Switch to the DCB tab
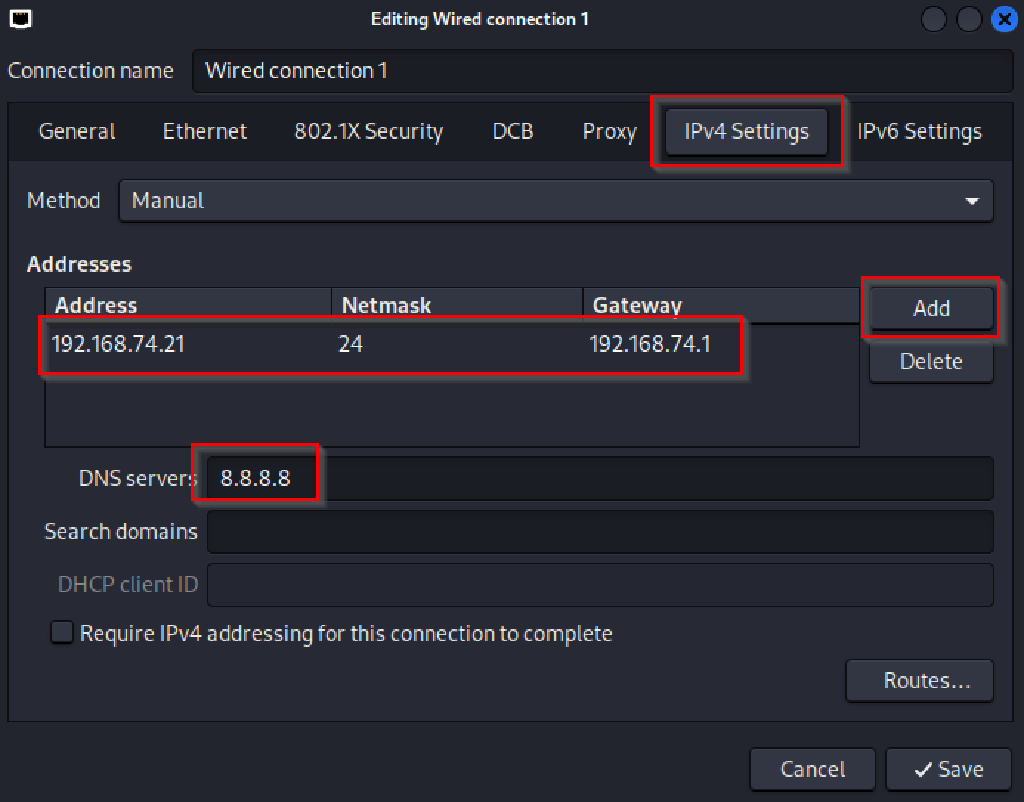The width and height of the screenshot is (1024, 802). [513, 131]
